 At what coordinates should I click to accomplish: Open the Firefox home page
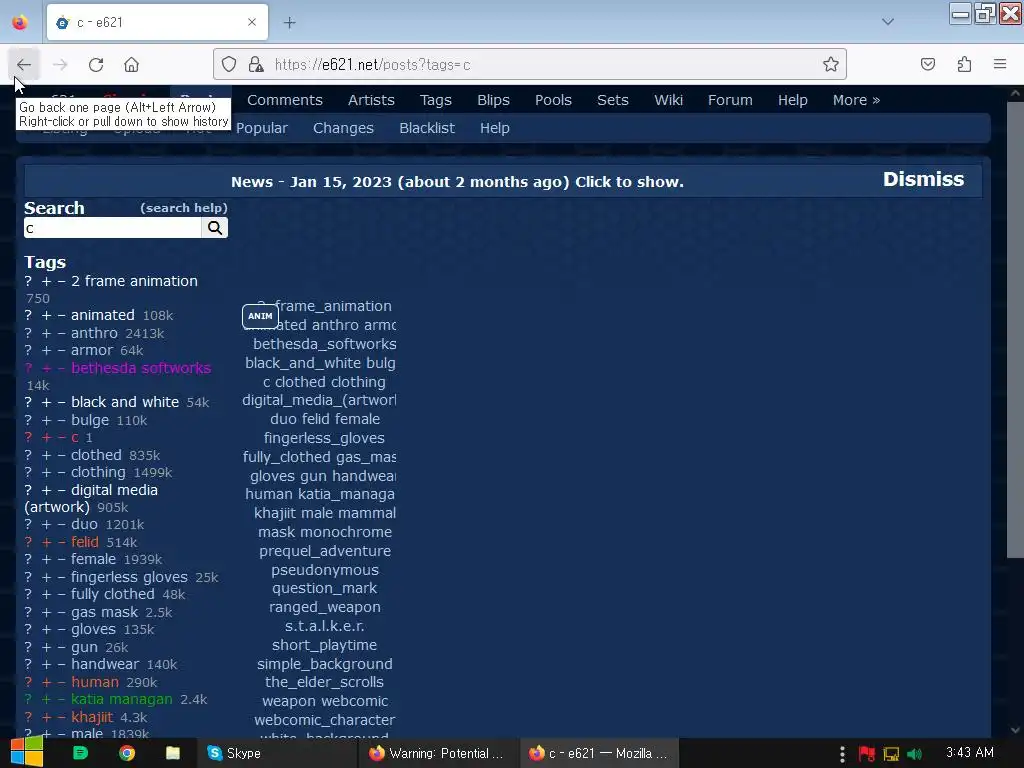131,65
